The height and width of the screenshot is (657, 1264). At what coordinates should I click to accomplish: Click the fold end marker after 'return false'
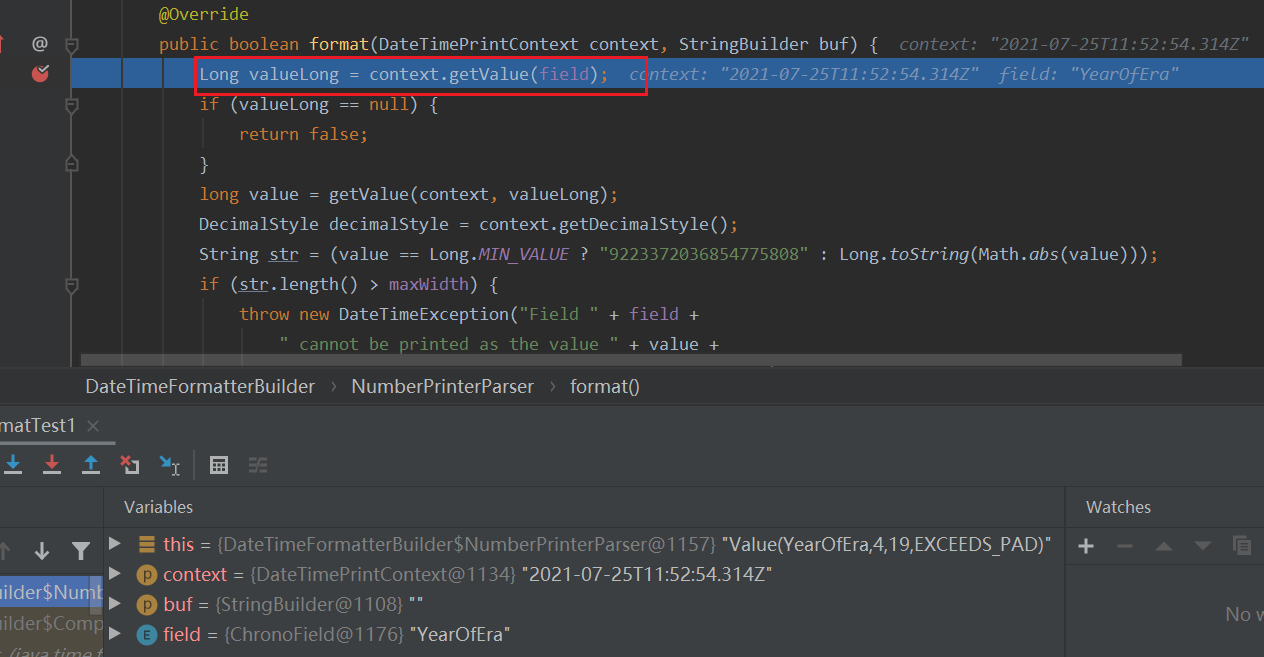[x=71, y=163]
